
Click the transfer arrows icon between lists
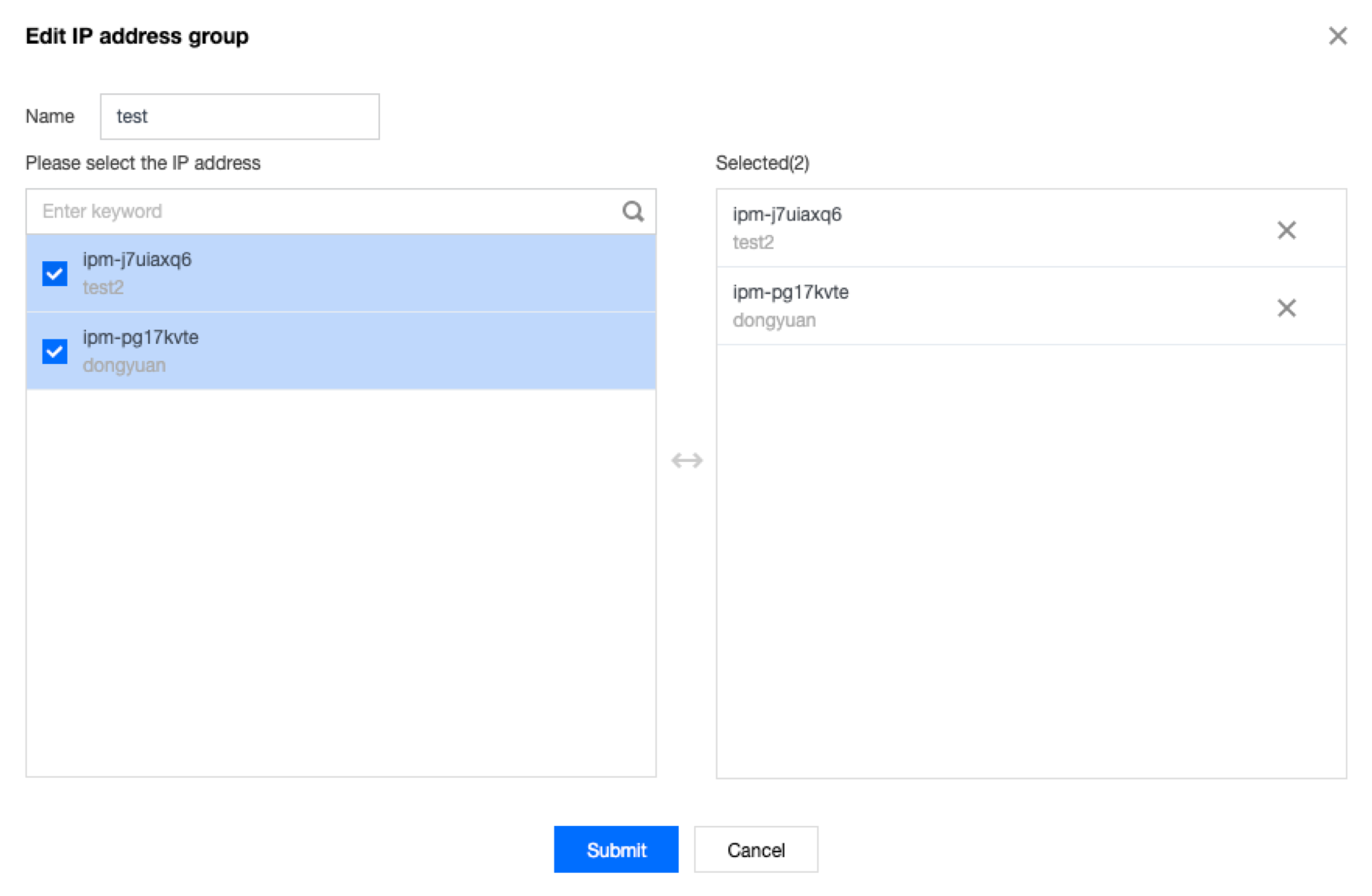click(686, 460)
